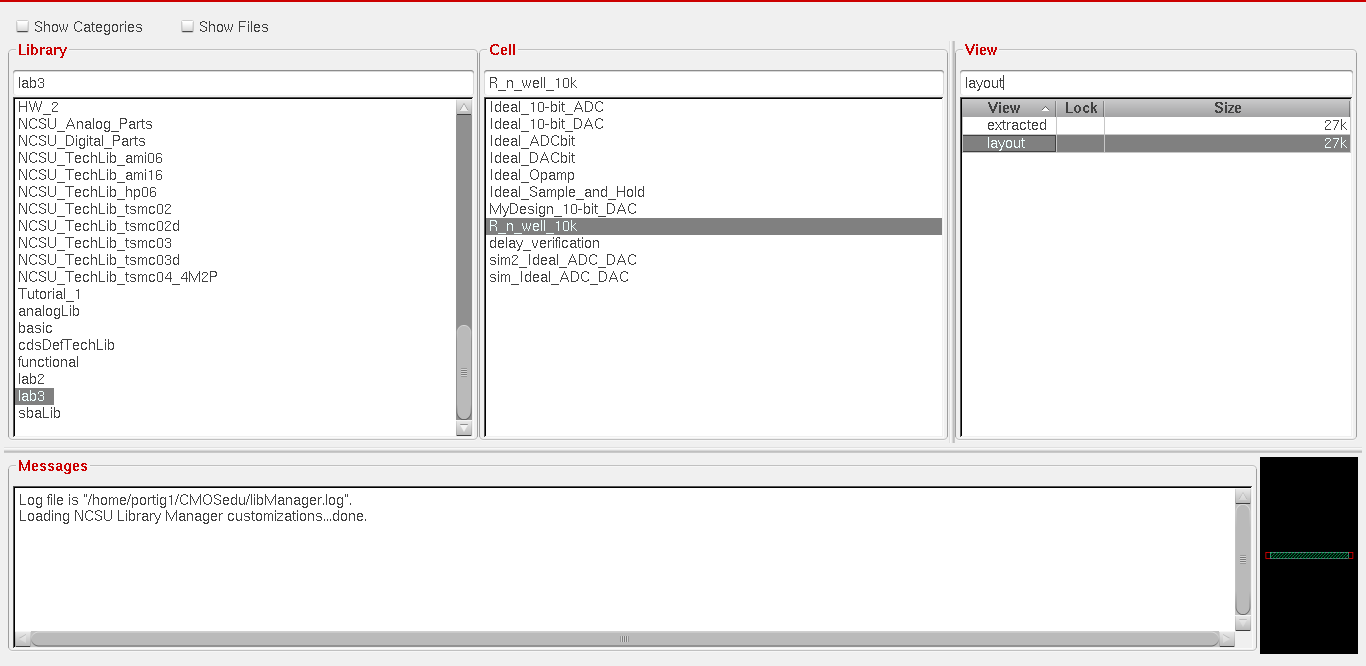The width and height of the screenshot is (1366, 666).
Task: Select the NCSU_Analog_Parts library
Action: tap(85, 124)
